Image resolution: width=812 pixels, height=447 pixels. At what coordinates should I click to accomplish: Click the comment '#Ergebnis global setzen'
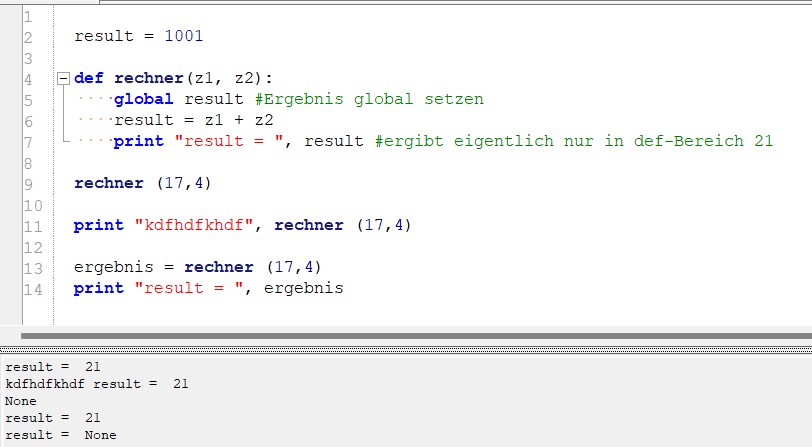(x=370, y=99)
